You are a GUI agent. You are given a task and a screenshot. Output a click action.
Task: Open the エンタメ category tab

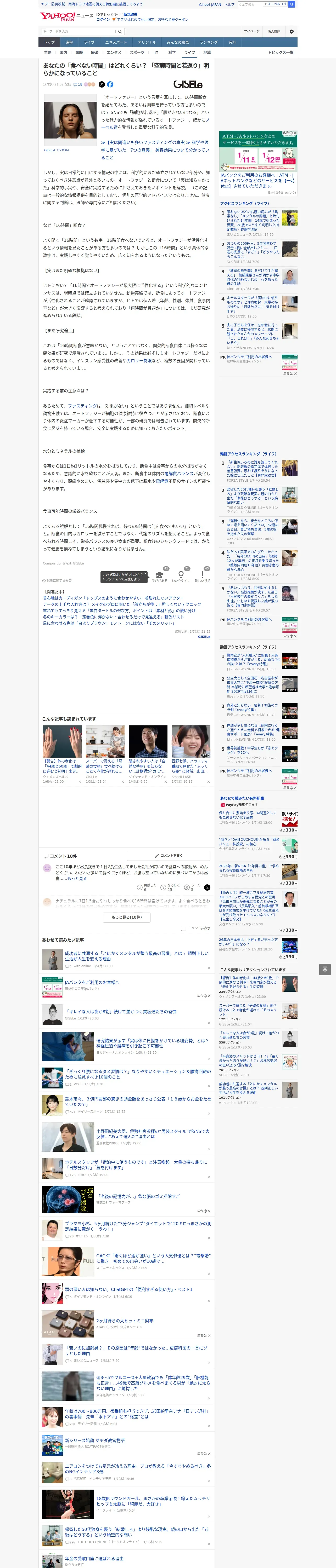tap(114, 52)
